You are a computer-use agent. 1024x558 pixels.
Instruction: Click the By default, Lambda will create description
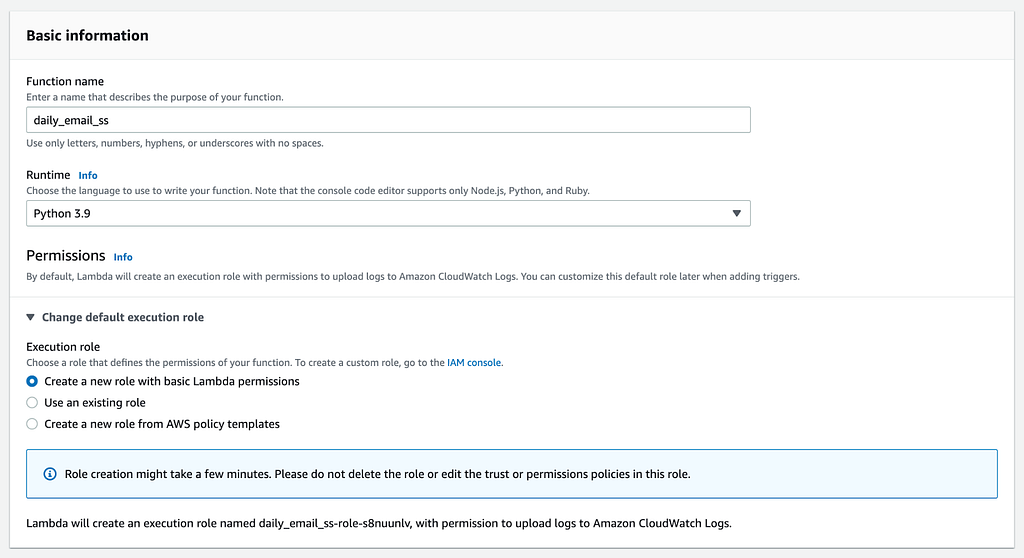413,276
